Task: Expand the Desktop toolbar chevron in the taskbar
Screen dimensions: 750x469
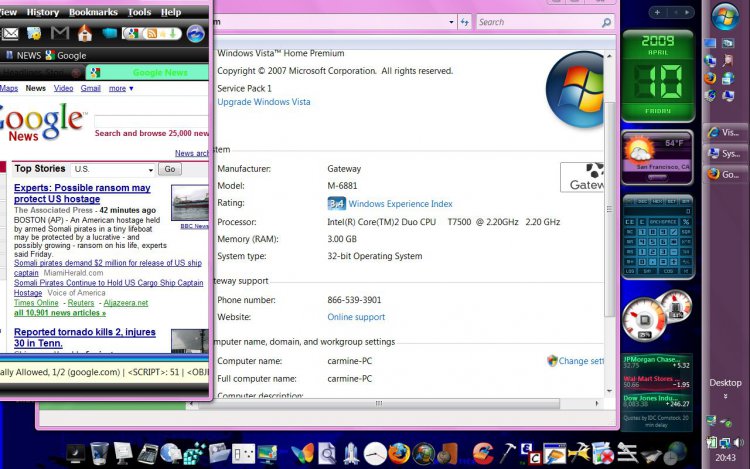Action: 725,396
